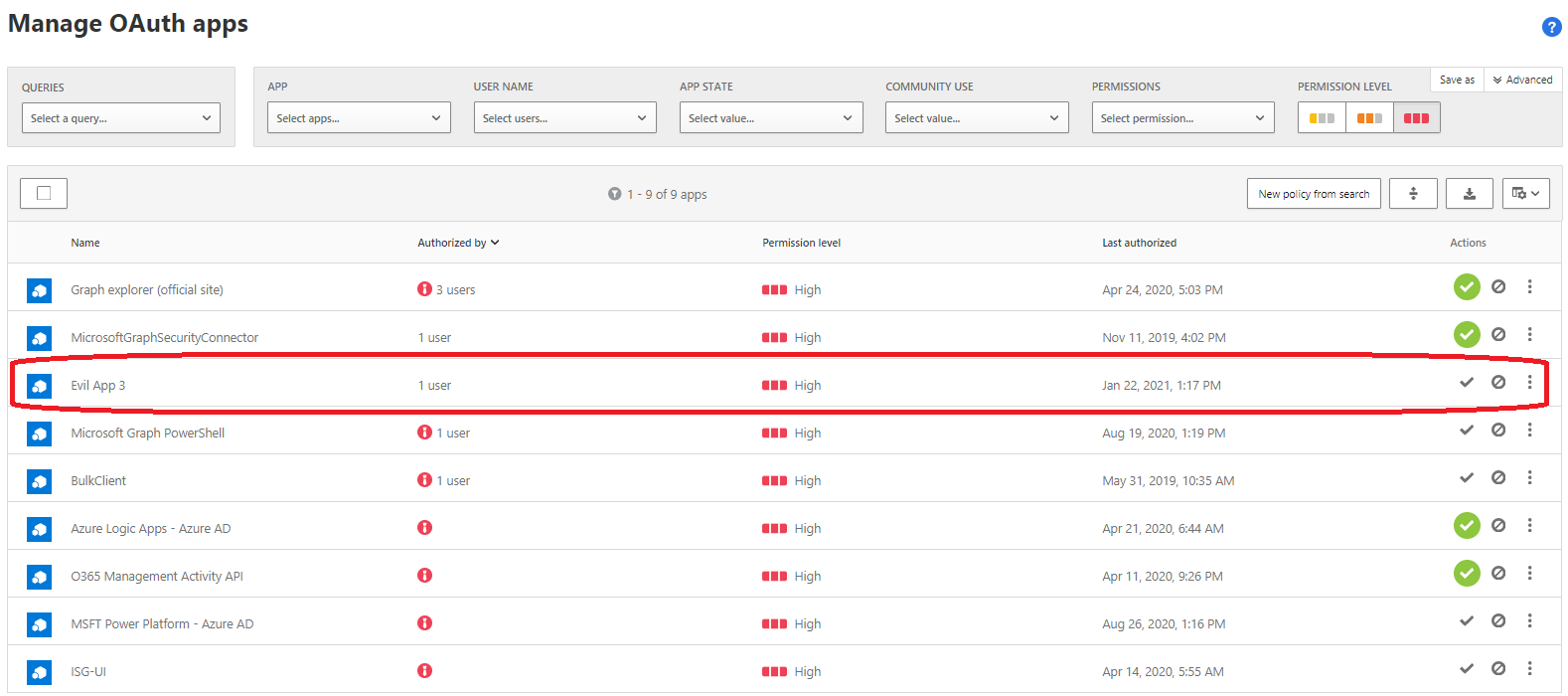Expand Advanced filters
Image resolution: width=1568 pixels, height=696 pixels.
[x=1523, y=80]
